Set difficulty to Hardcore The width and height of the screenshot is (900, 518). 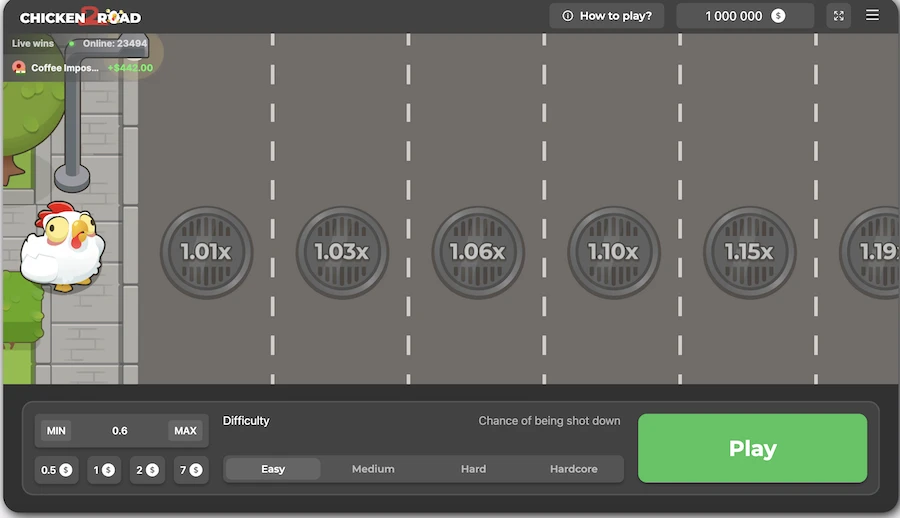click(573, 469)
